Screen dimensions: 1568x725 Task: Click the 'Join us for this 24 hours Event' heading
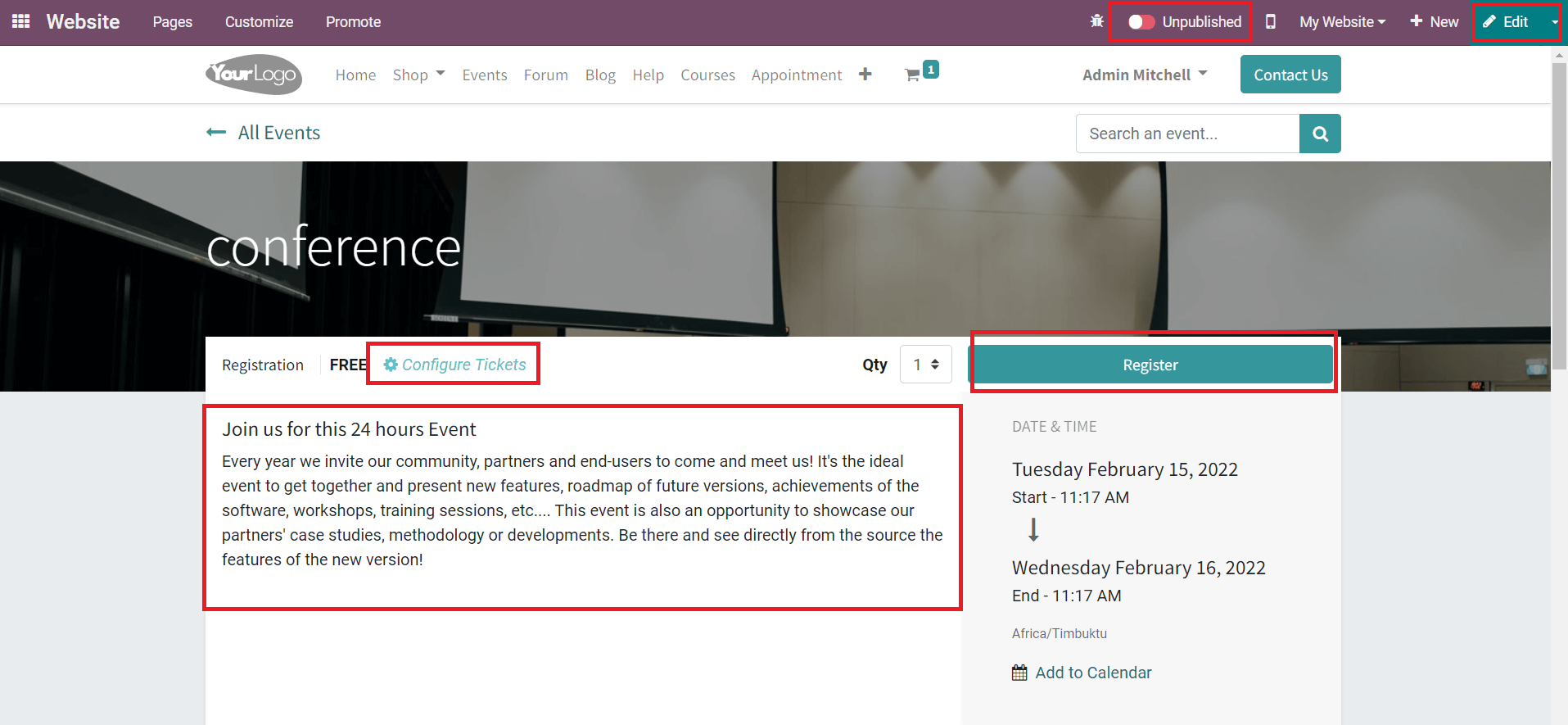click(349, 429)
